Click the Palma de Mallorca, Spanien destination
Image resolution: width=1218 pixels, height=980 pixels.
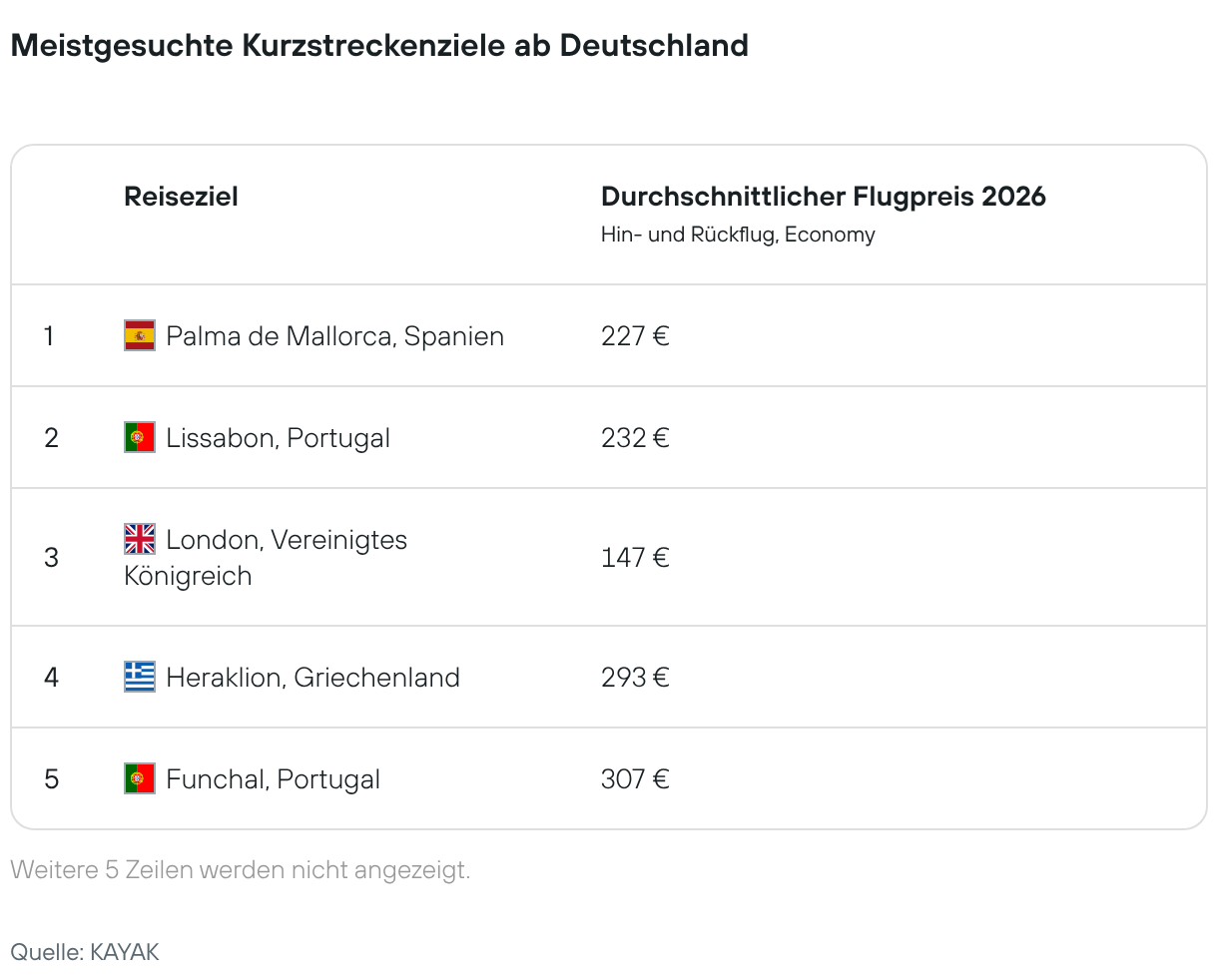(x=334, y=336)
